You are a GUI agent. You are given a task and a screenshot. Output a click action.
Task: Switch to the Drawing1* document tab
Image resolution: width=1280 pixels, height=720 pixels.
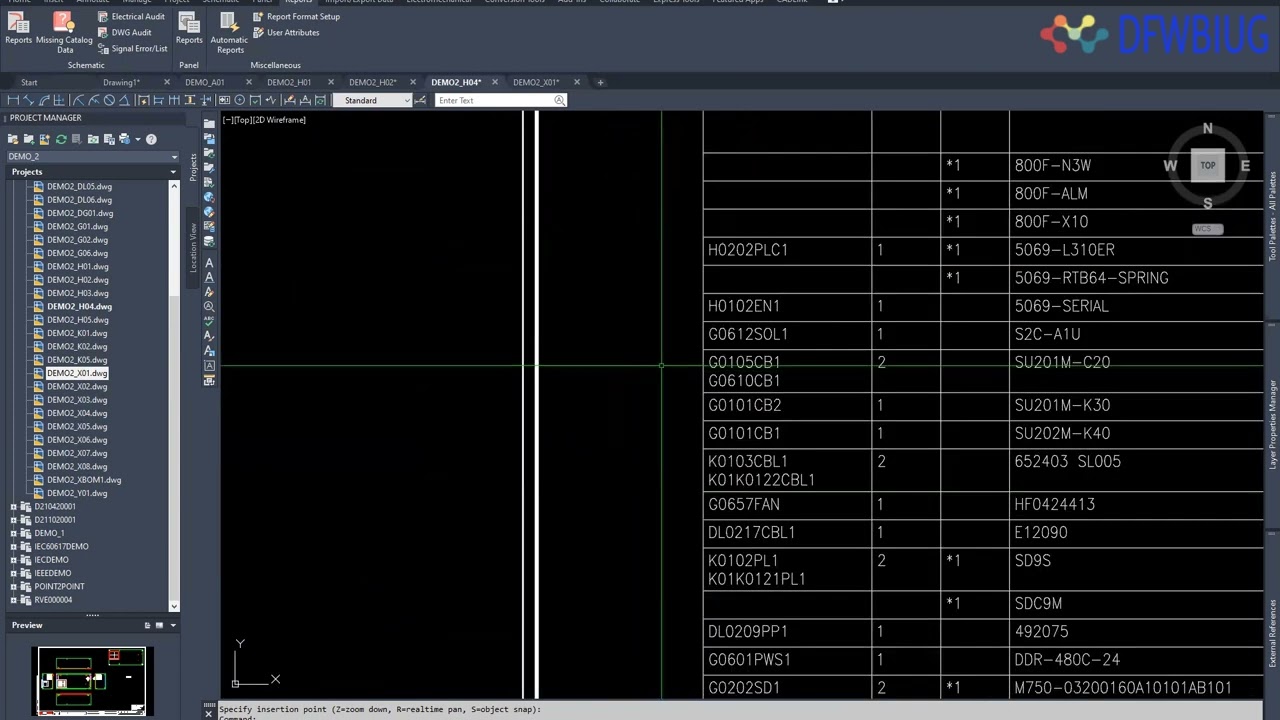point(121,82)
